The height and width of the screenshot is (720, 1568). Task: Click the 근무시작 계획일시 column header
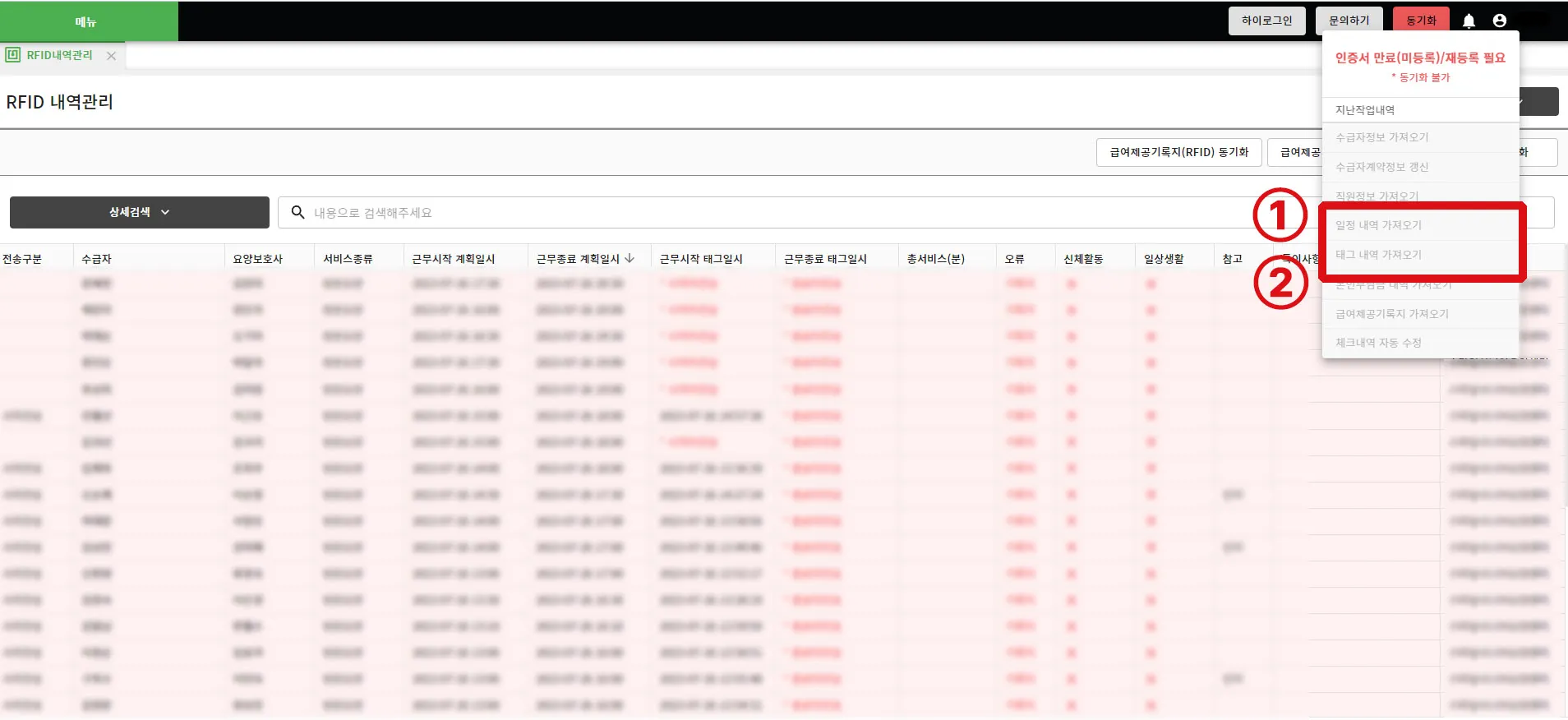(454, 259)
